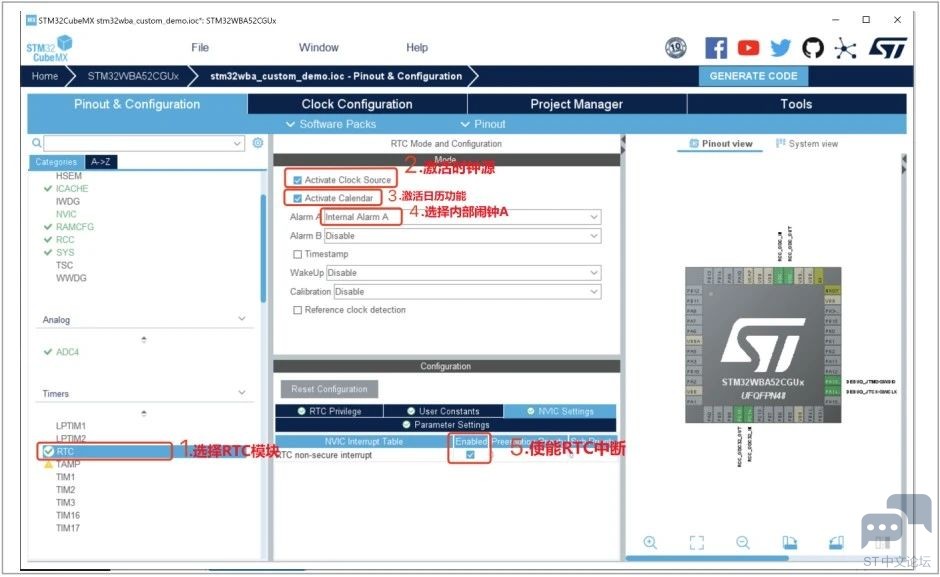Open the ST Facebook page icon
Viewport: 940px width, 577px height.
click(716, 48)
